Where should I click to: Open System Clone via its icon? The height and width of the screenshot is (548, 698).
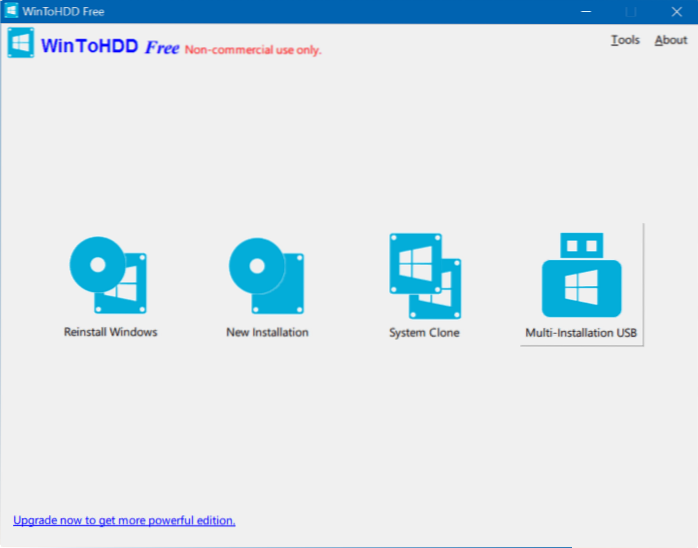click(x=424, y=273)
